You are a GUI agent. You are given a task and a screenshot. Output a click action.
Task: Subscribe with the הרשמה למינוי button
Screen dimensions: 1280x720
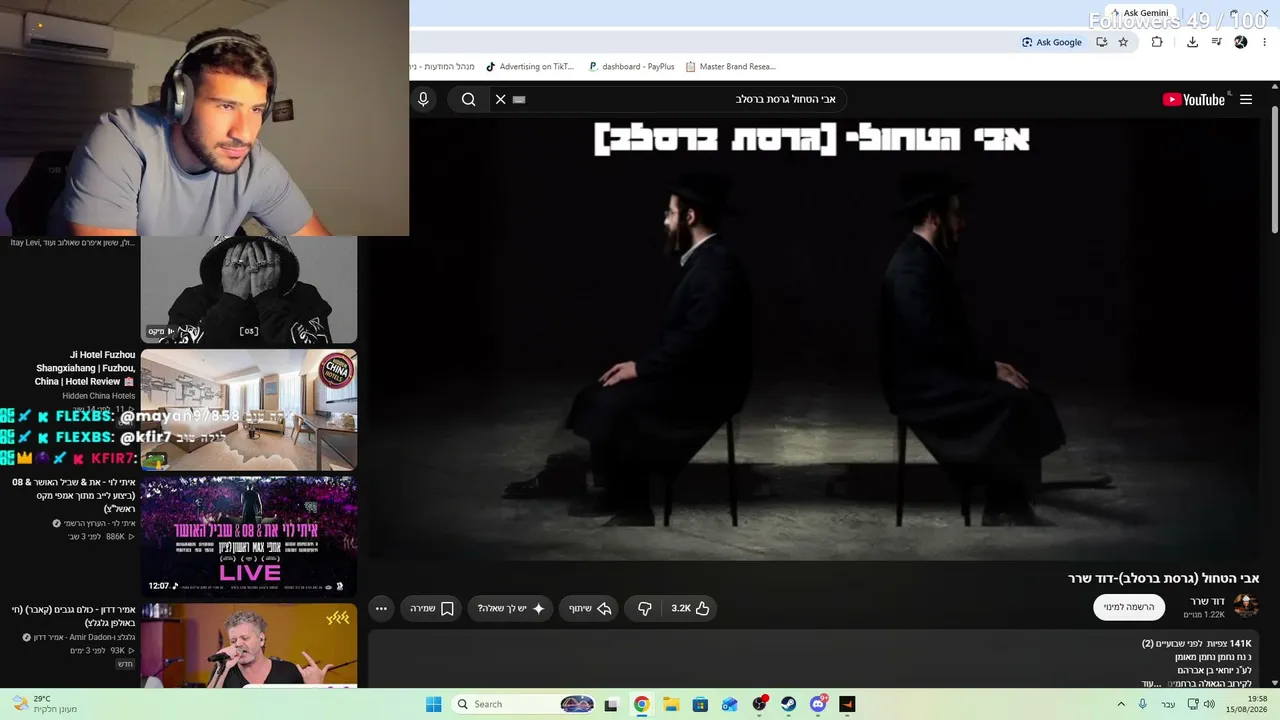[1129, 607]
